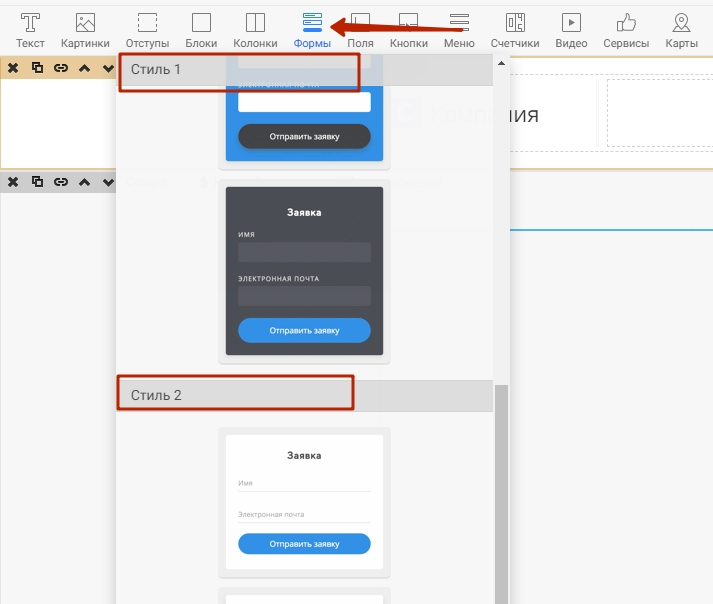
Task: Choose the white Заявка form template
Action: (x=304, y=502)
